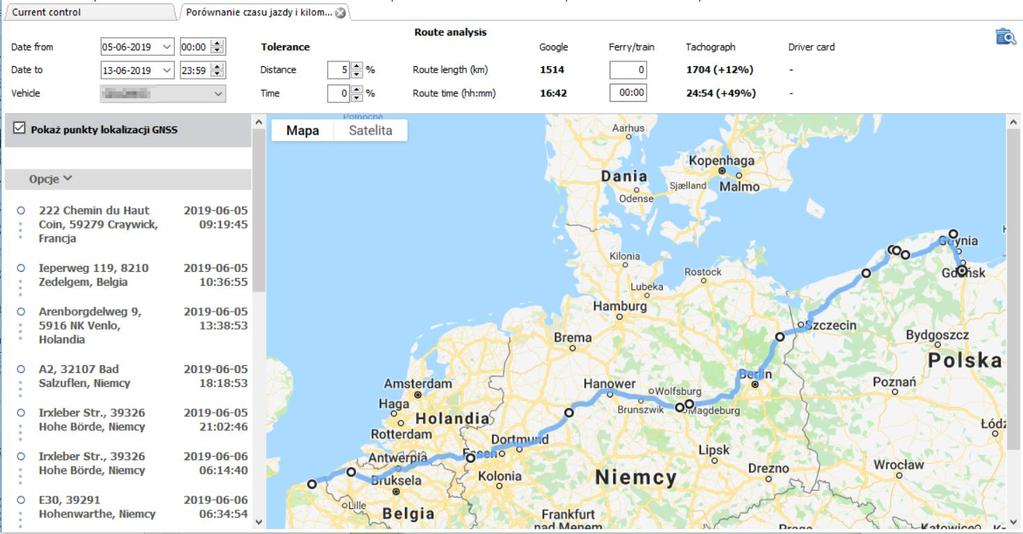
Task: Click the Date to time spinner
Action: pyautogui.click(x=219, y=71)
